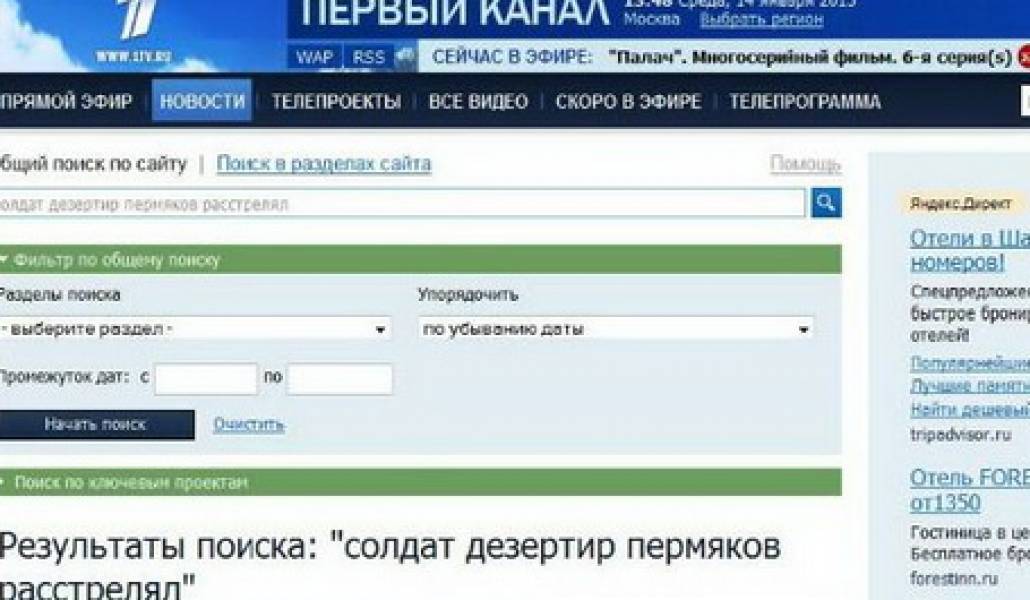
Task: Go to the ТЕЛЕПРОЕКТЫ menu item
Action: coord(336,101)
